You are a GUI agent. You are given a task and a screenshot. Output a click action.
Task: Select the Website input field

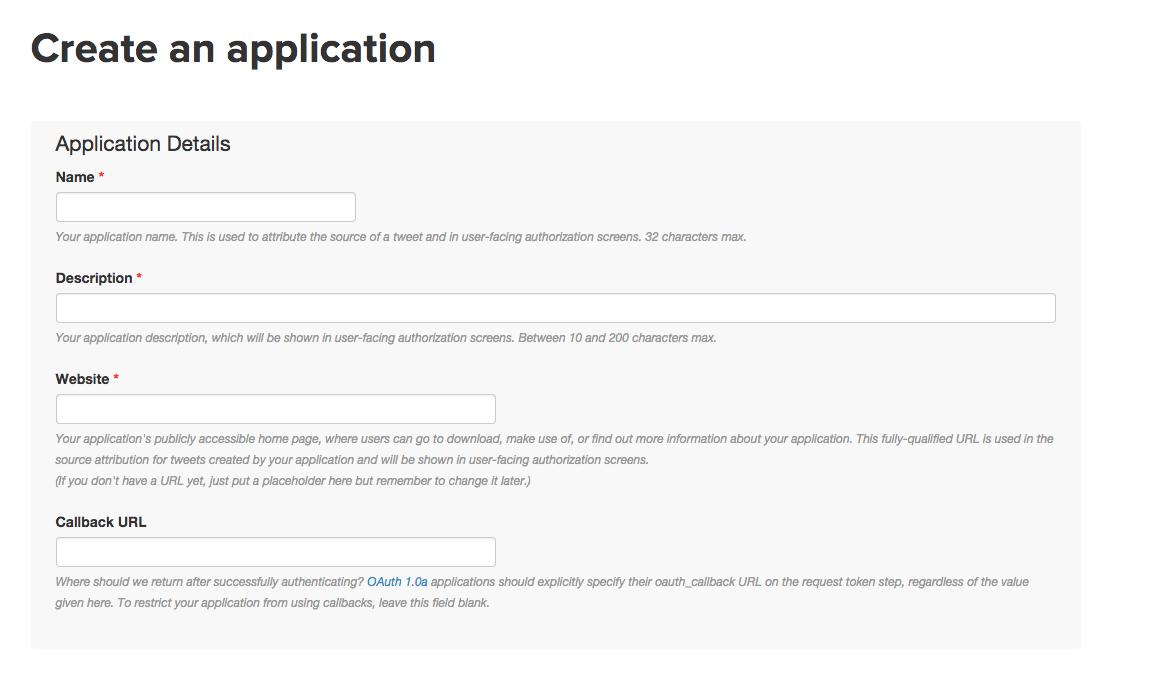click(x=275, y=409)
